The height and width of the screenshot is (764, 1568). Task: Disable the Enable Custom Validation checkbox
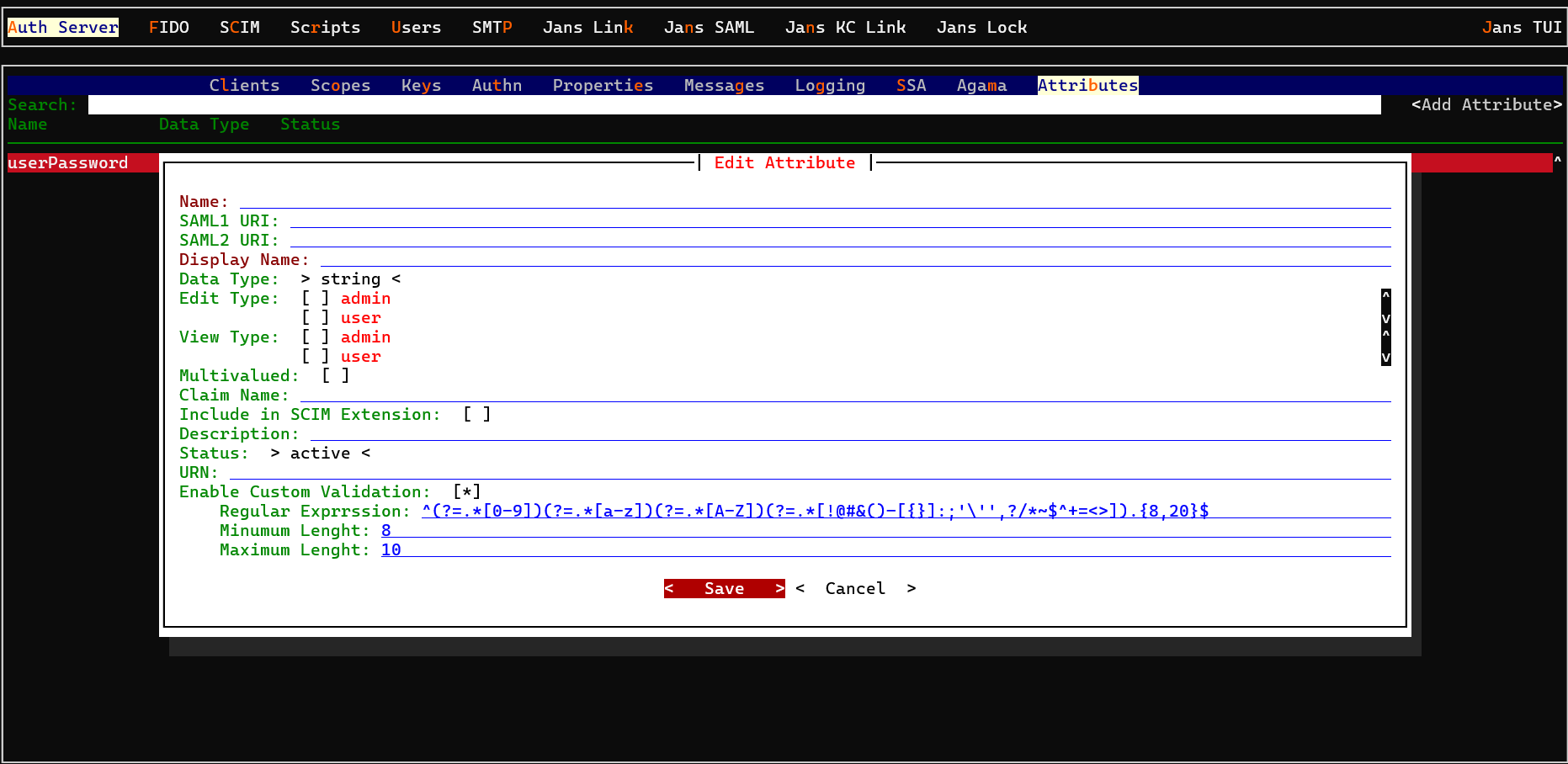[x=467, y=491]
